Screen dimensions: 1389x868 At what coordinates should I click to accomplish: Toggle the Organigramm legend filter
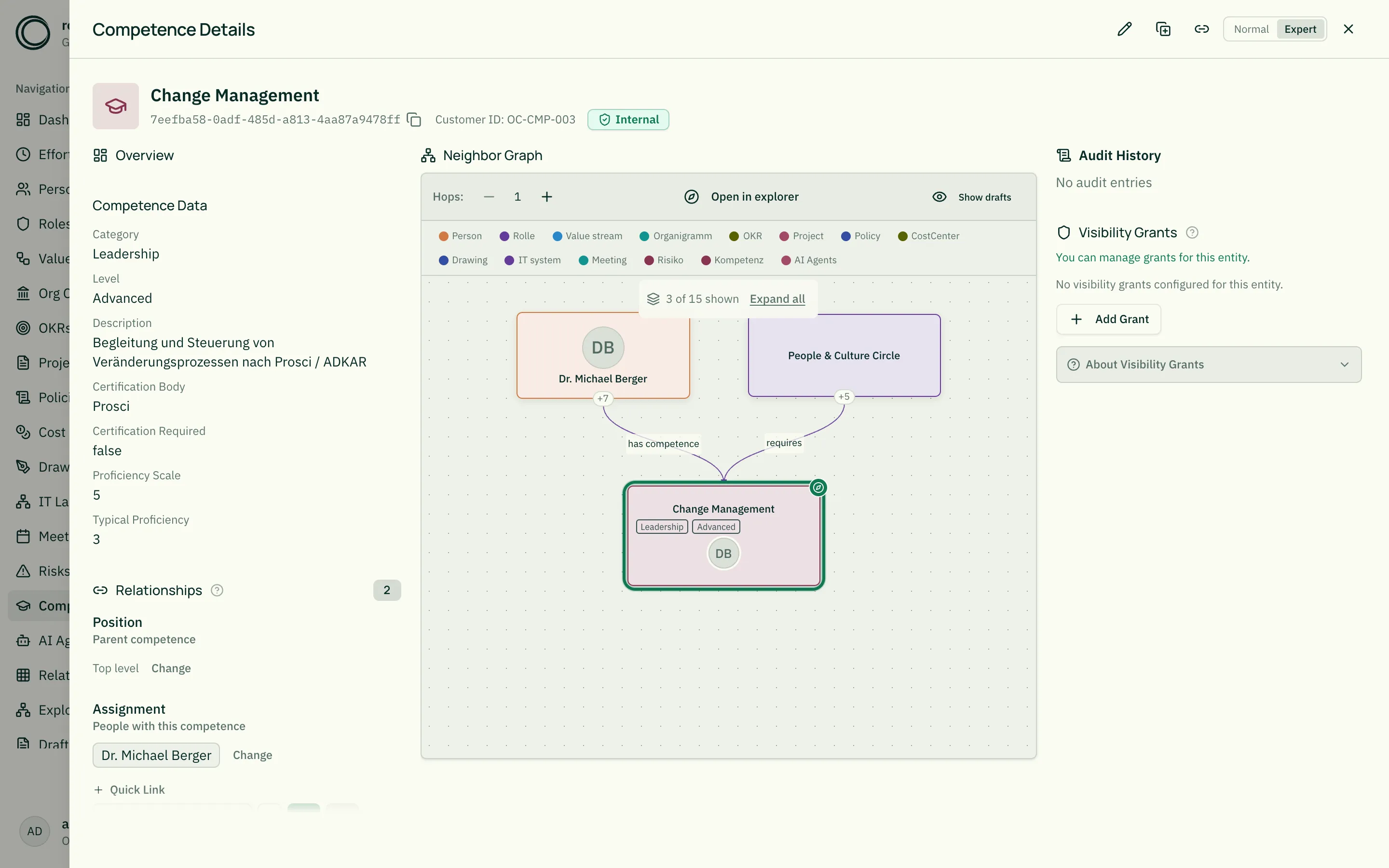pyautogui.click(x=676, y=236)
